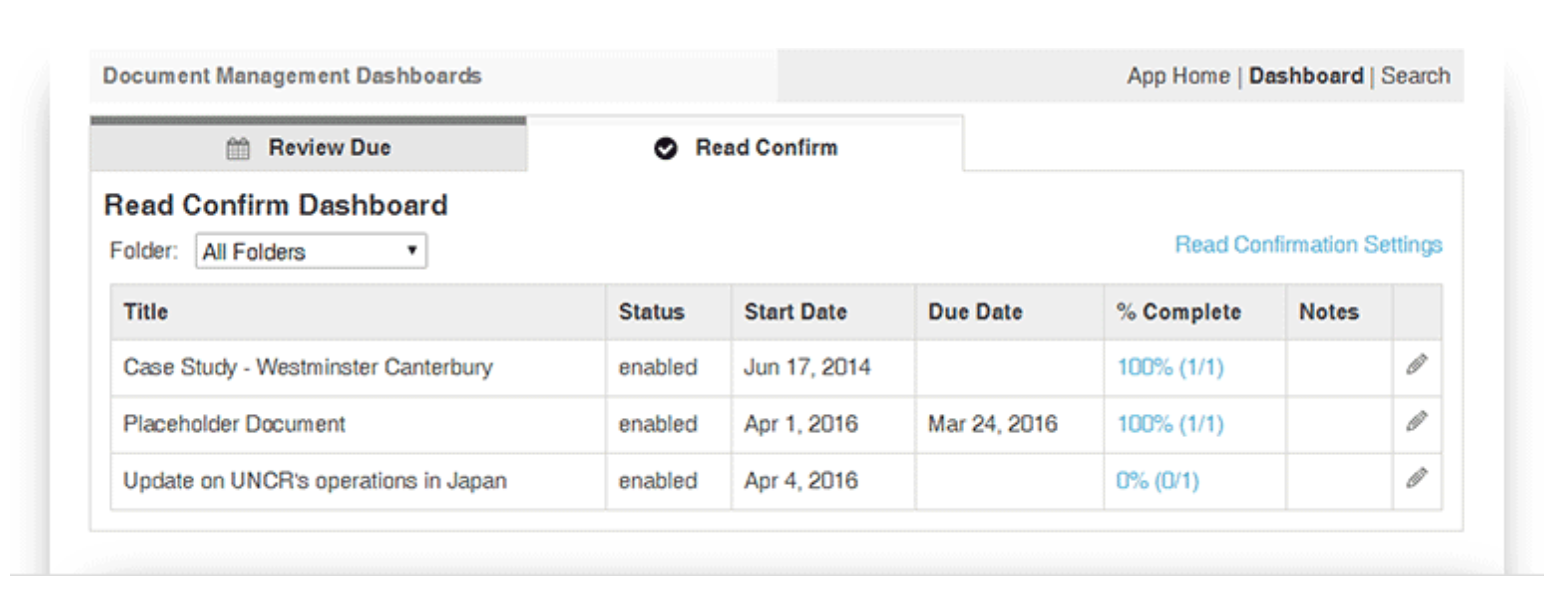The width and height of the screenshot is (1552, 608).
Task: Go to App Home
Action: (x=1178, y=76)
